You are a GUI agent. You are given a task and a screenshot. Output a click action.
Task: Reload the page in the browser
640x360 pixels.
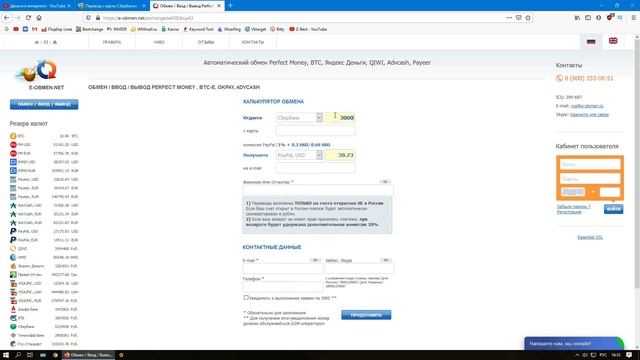(28, 18)
